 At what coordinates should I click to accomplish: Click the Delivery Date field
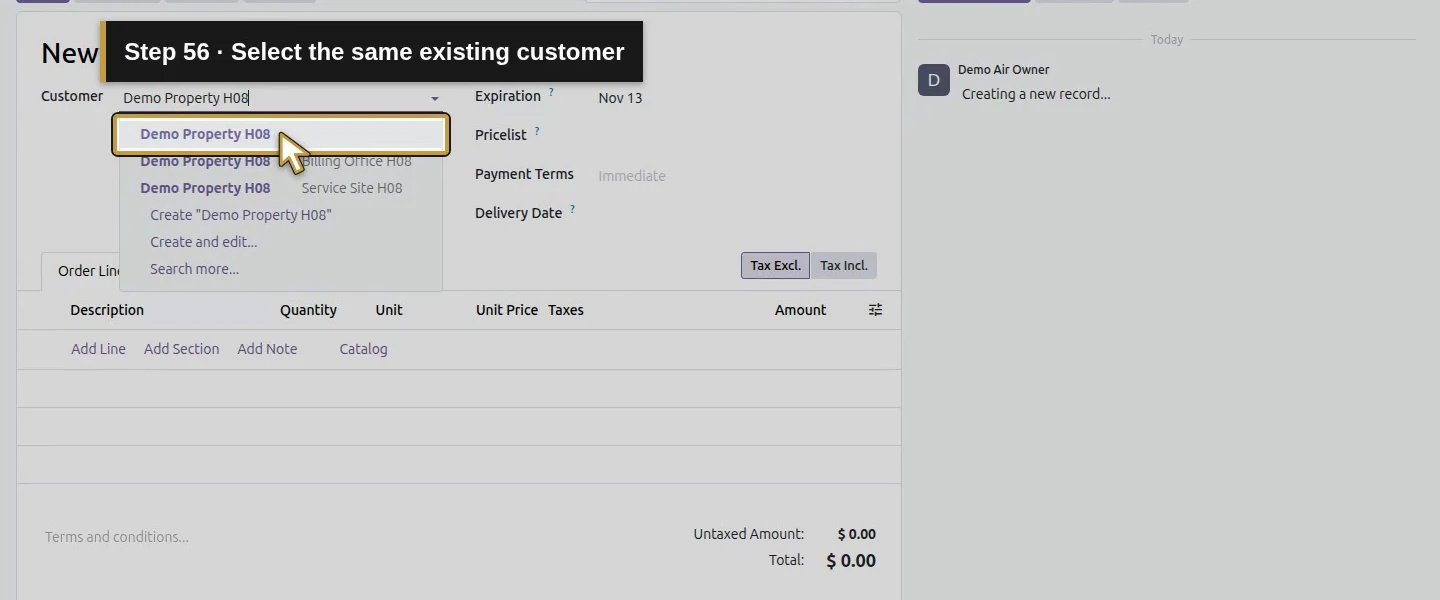coord(737,213)
